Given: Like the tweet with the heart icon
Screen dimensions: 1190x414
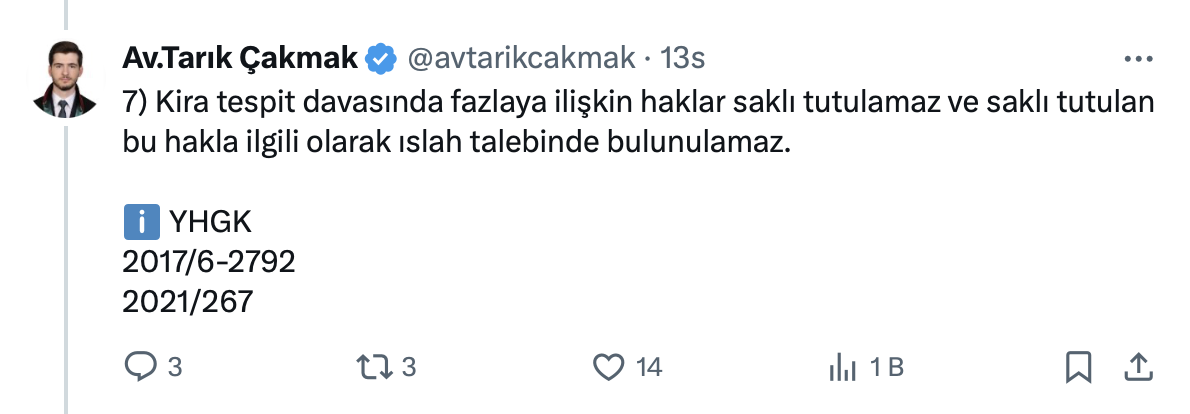Looking at the screenshot, I should 609,367.
